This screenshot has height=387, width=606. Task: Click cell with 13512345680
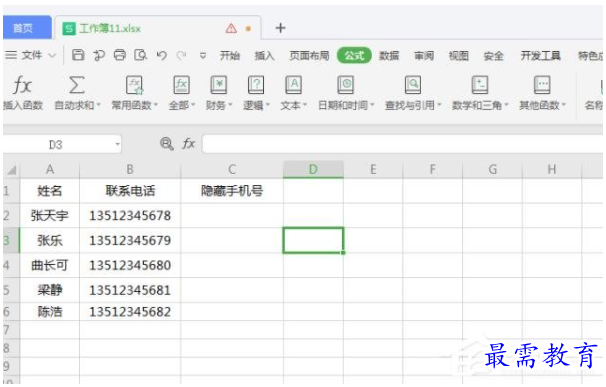(x=130, y=265)
